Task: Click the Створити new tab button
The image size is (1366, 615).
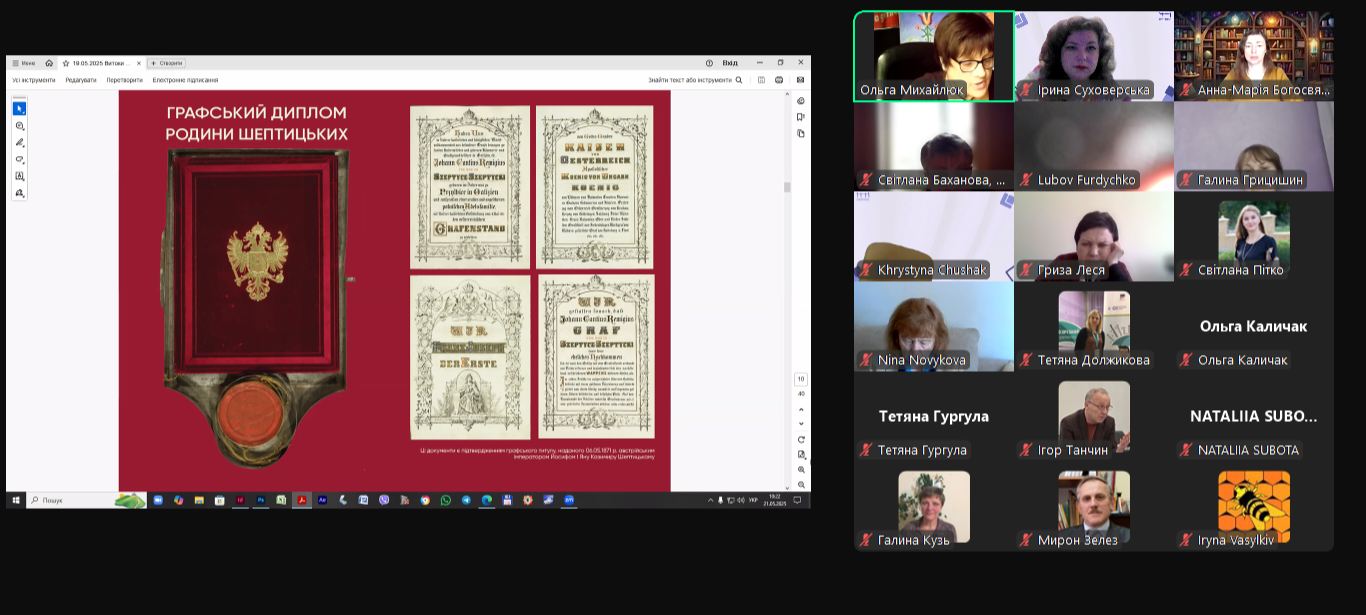Action: coord(167,63)
